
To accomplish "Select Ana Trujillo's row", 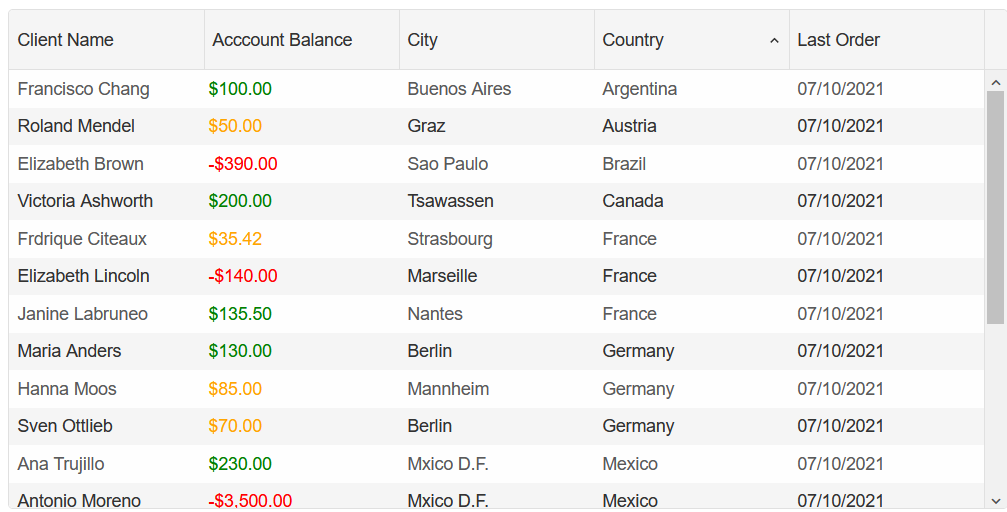I will click(61, 464).
